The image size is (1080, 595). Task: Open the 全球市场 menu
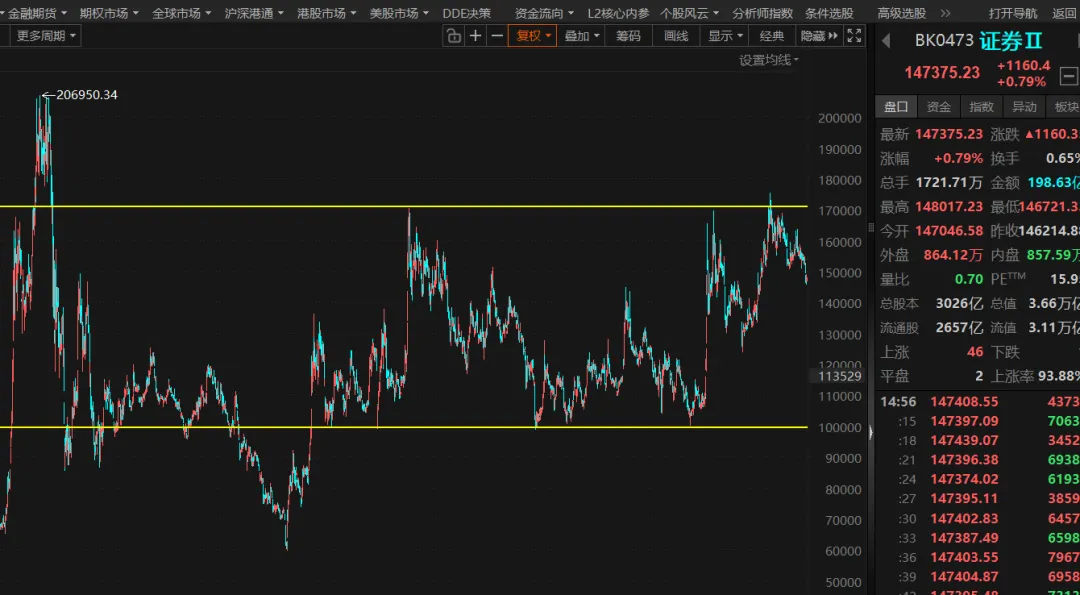(x=181, y=12)
